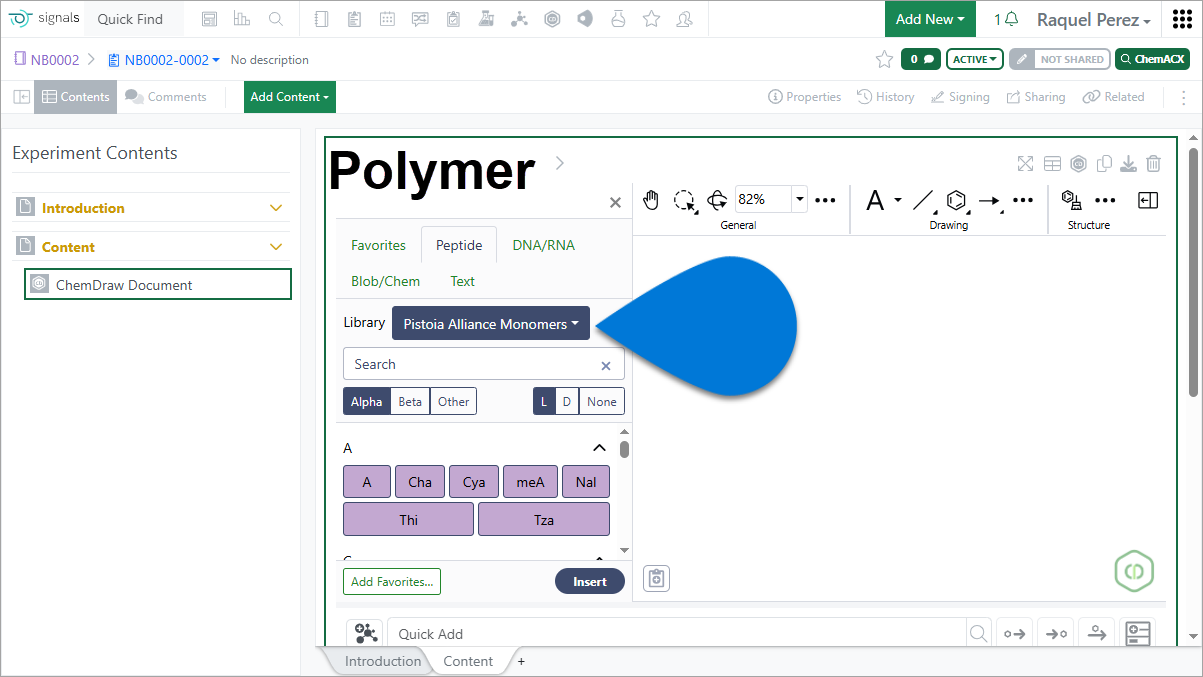This screenshot has width=1203, height=677.
Task: Collapse the A monomer group
Action: click(600, 448)
